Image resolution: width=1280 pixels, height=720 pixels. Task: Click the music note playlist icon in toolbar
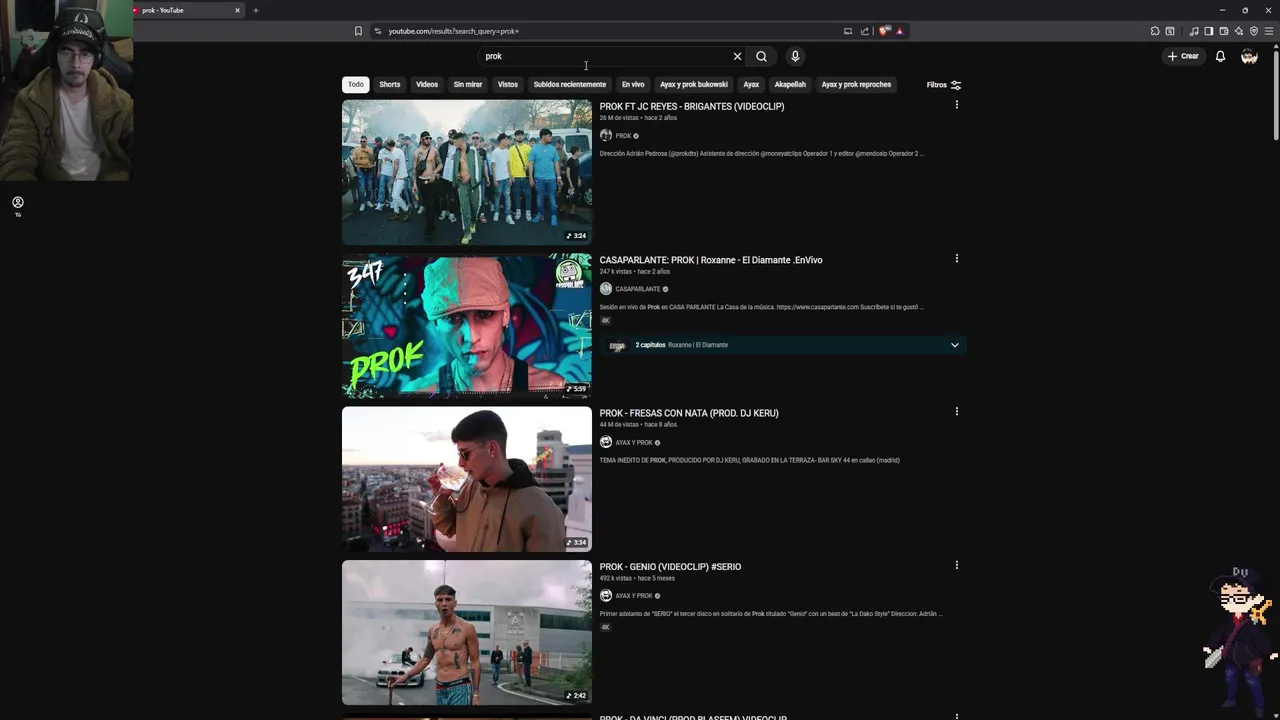[1194, 31]
